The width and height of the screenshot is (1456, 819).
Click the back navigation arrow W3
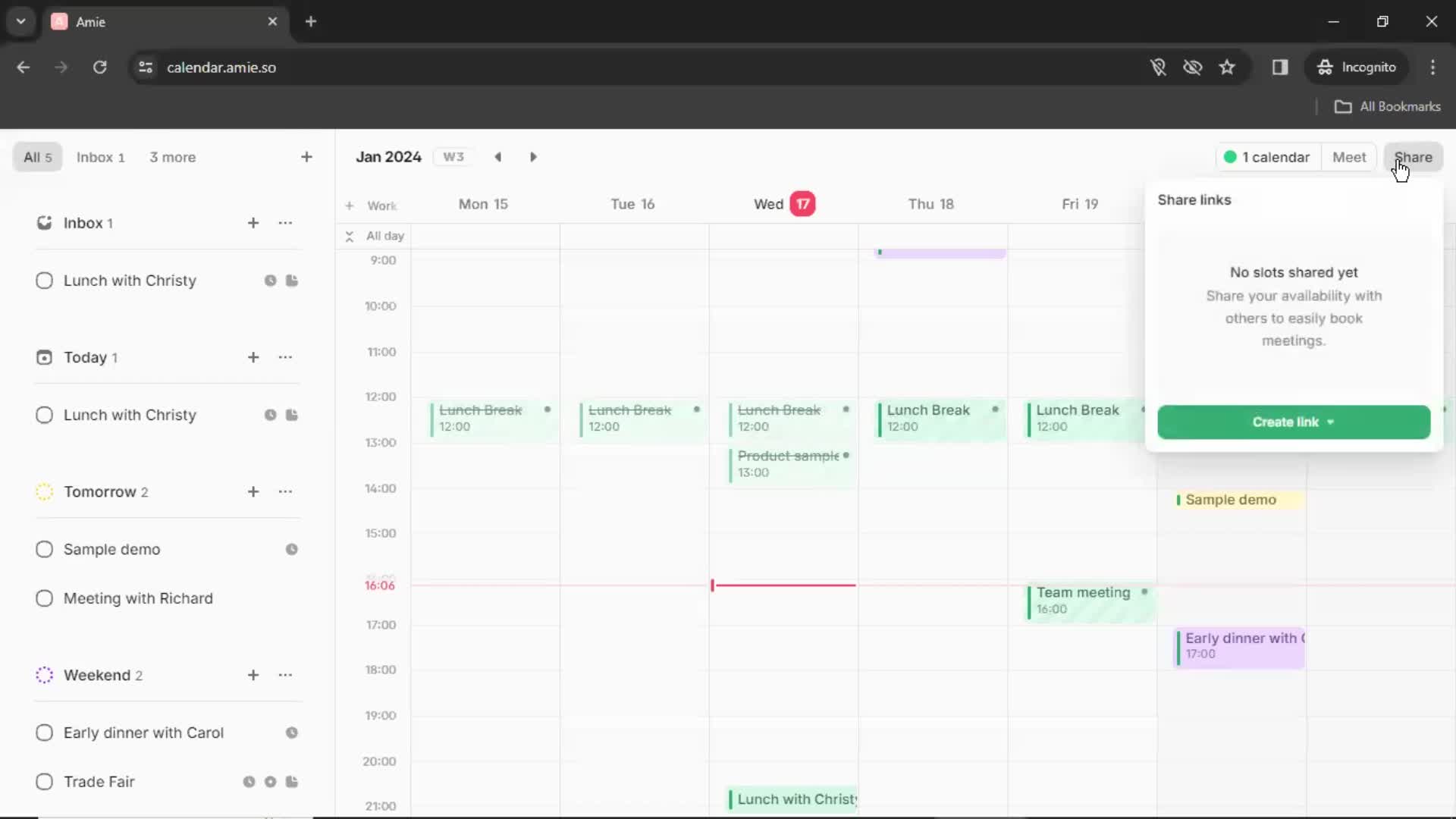[x=498, y=156]
